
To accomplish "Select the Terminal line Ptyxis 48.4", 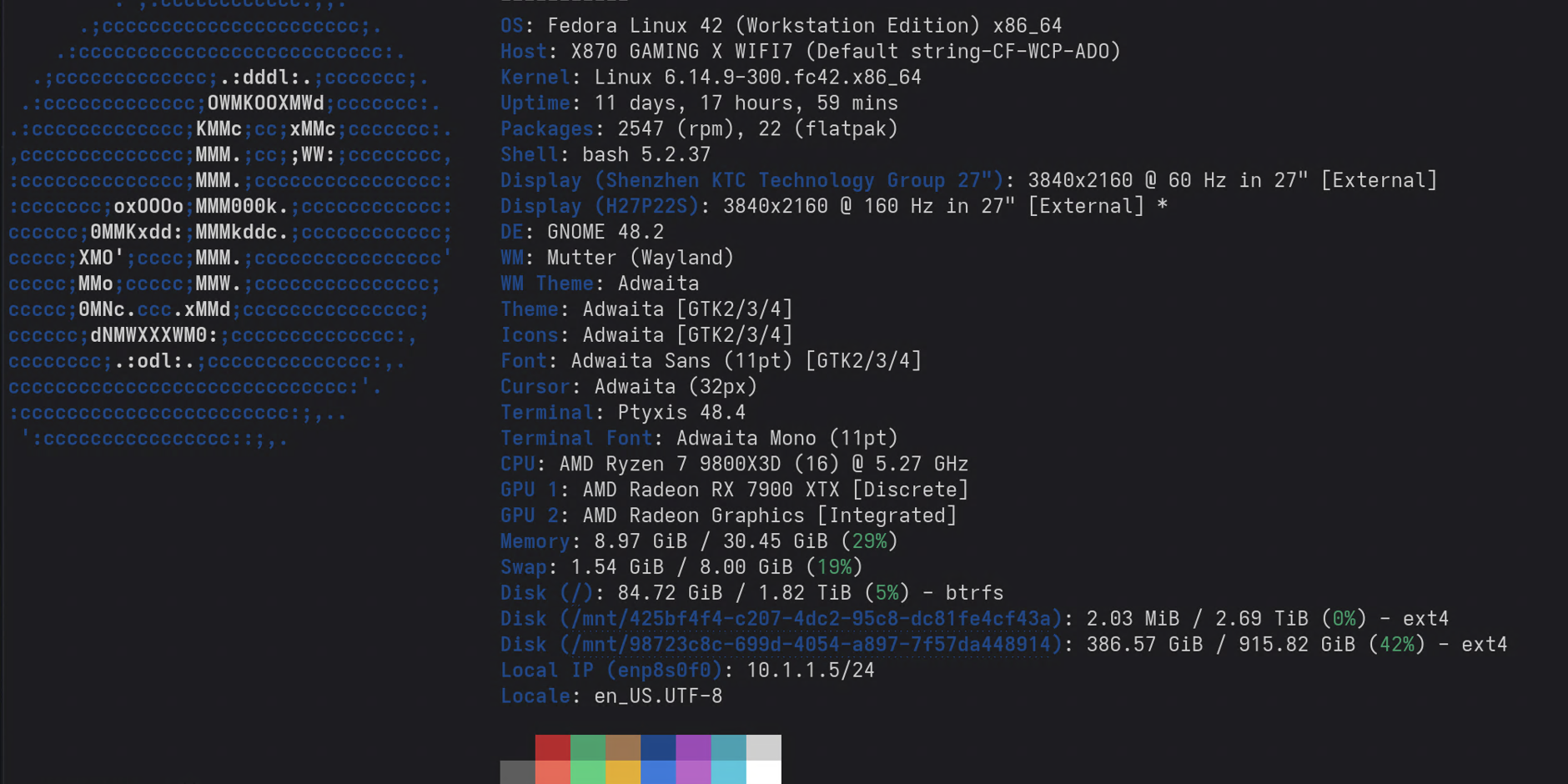I will click(x=623, y=414).
